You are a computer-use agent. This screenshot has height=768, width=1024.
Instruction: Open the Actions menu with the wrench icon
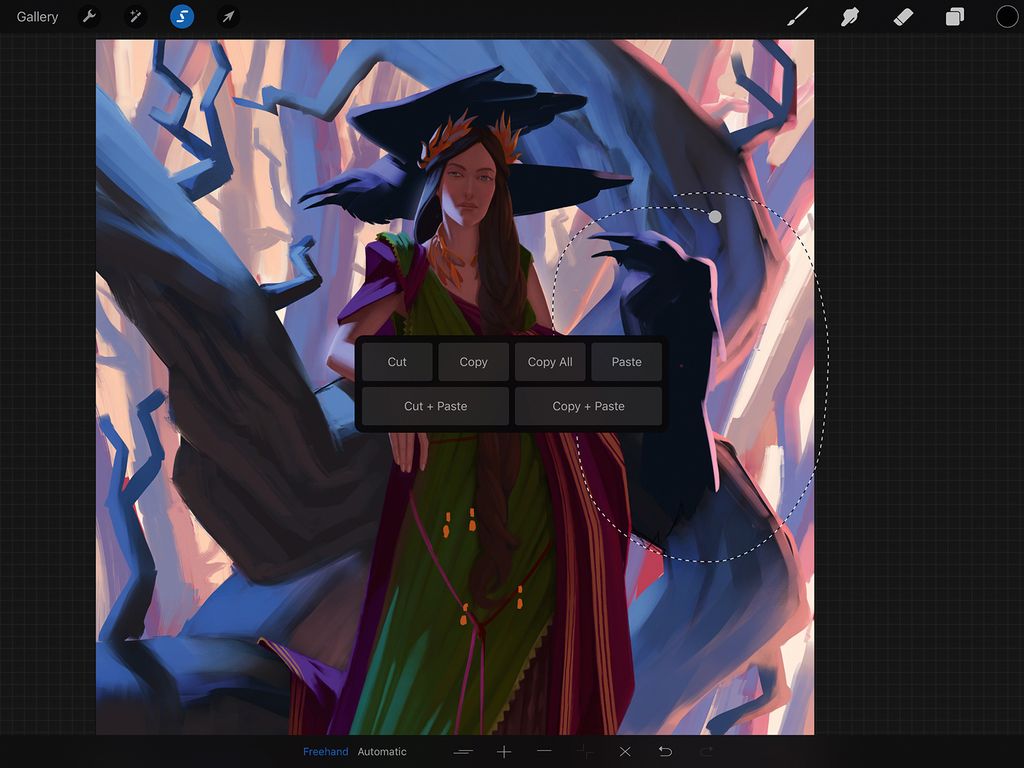coord(89,16)
